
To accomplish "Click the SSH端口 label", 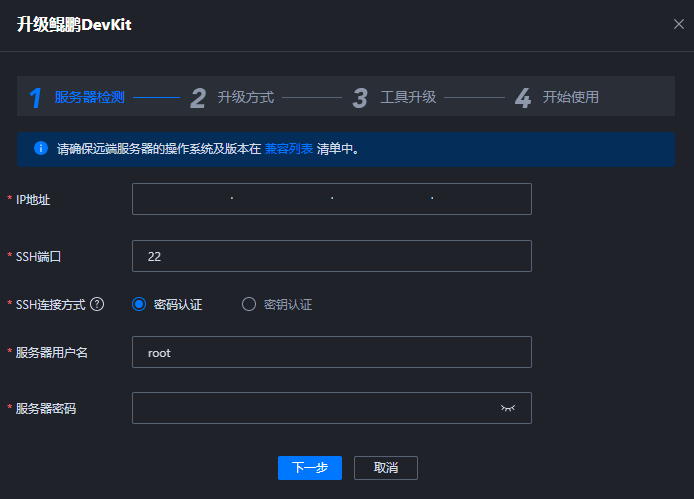I will [x=38, y=256].
